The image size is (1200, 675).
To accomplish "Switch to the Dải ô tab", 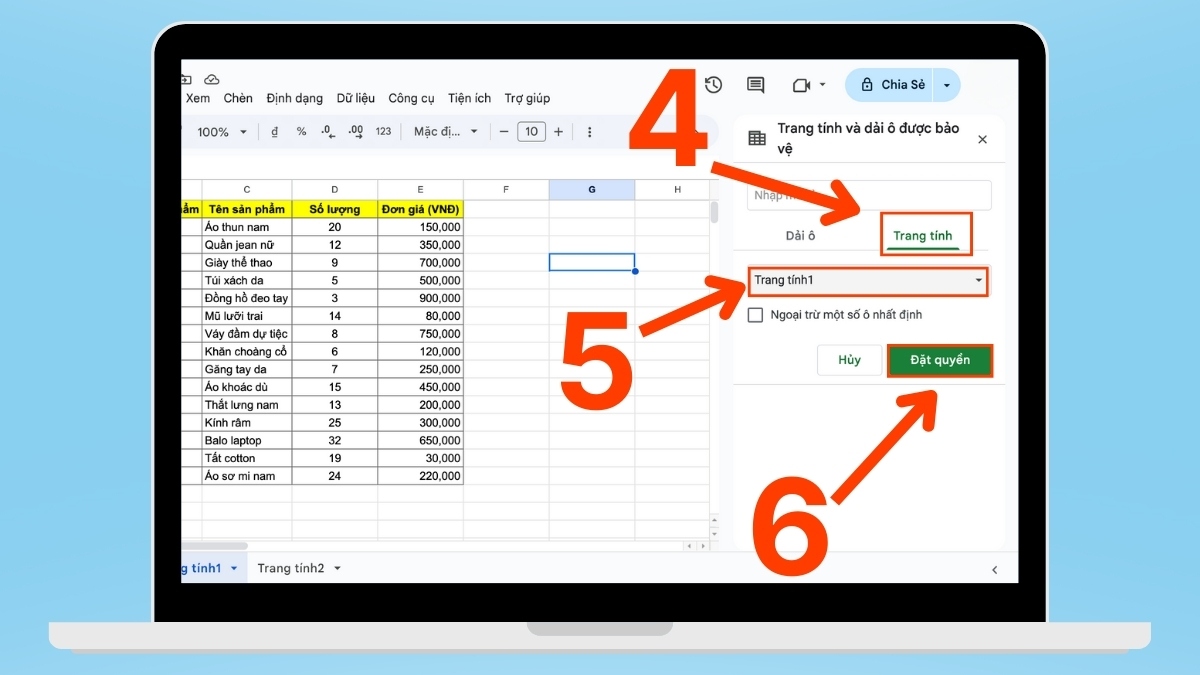I will (801, 236).
